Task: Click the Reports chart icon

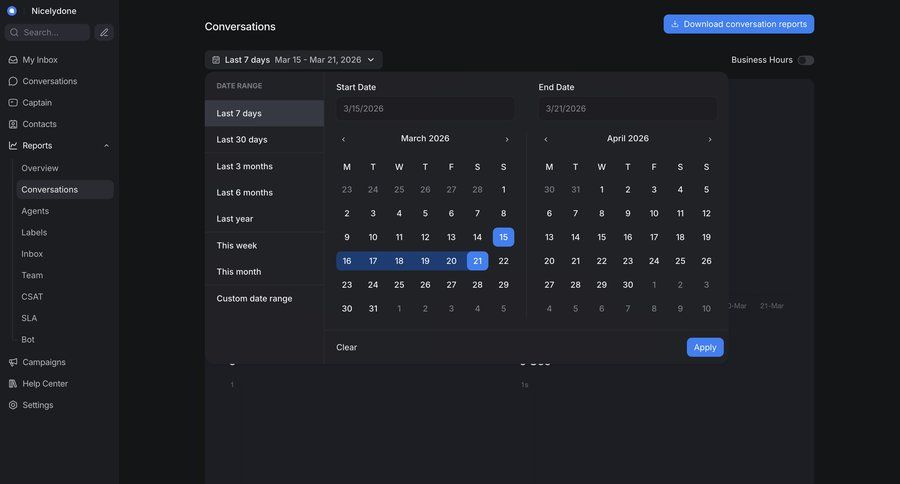Action: tap(13, 146)
